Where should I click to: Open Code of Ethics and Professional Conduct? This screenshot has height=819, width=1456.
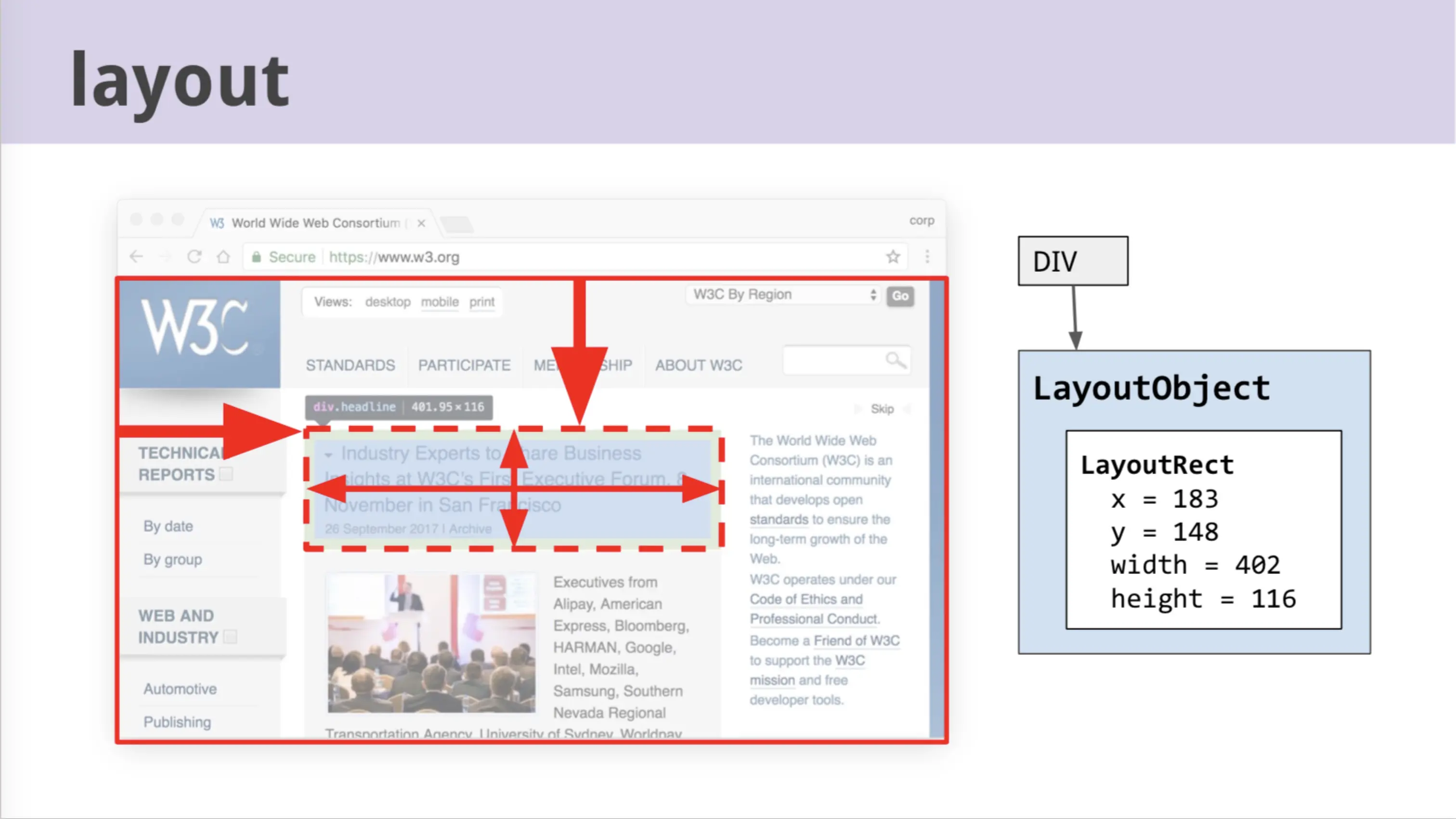click(x=815, y=609)
